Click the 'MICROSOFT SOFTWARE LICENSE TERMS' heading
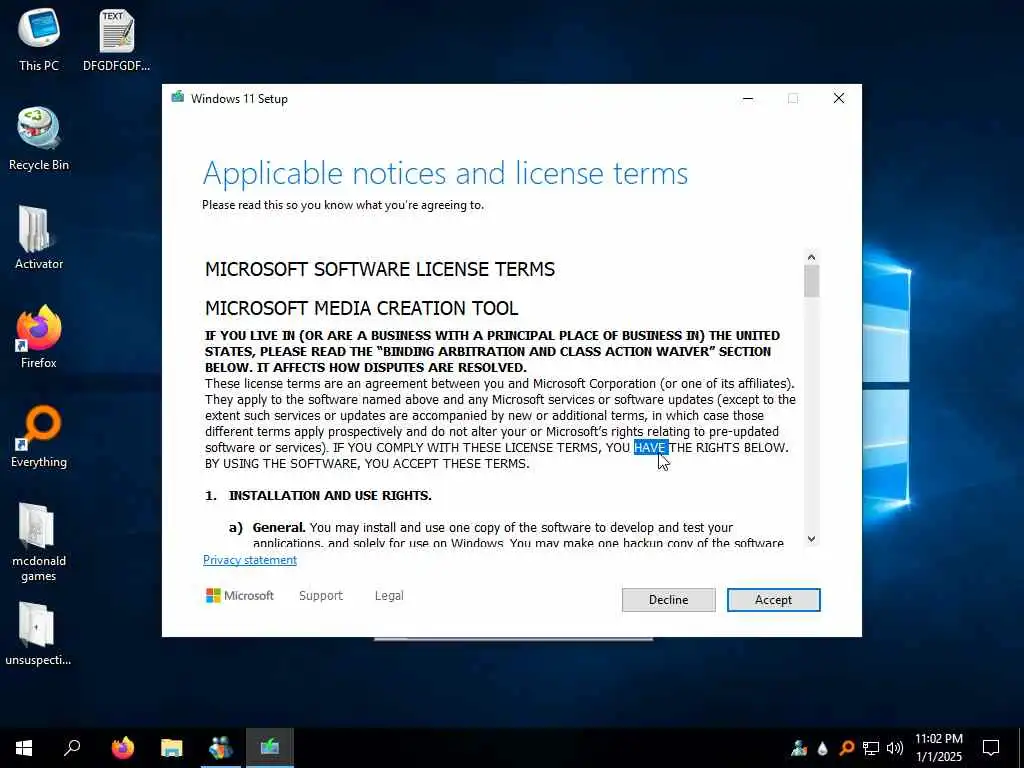The image size is (1024, 768). 380,269
